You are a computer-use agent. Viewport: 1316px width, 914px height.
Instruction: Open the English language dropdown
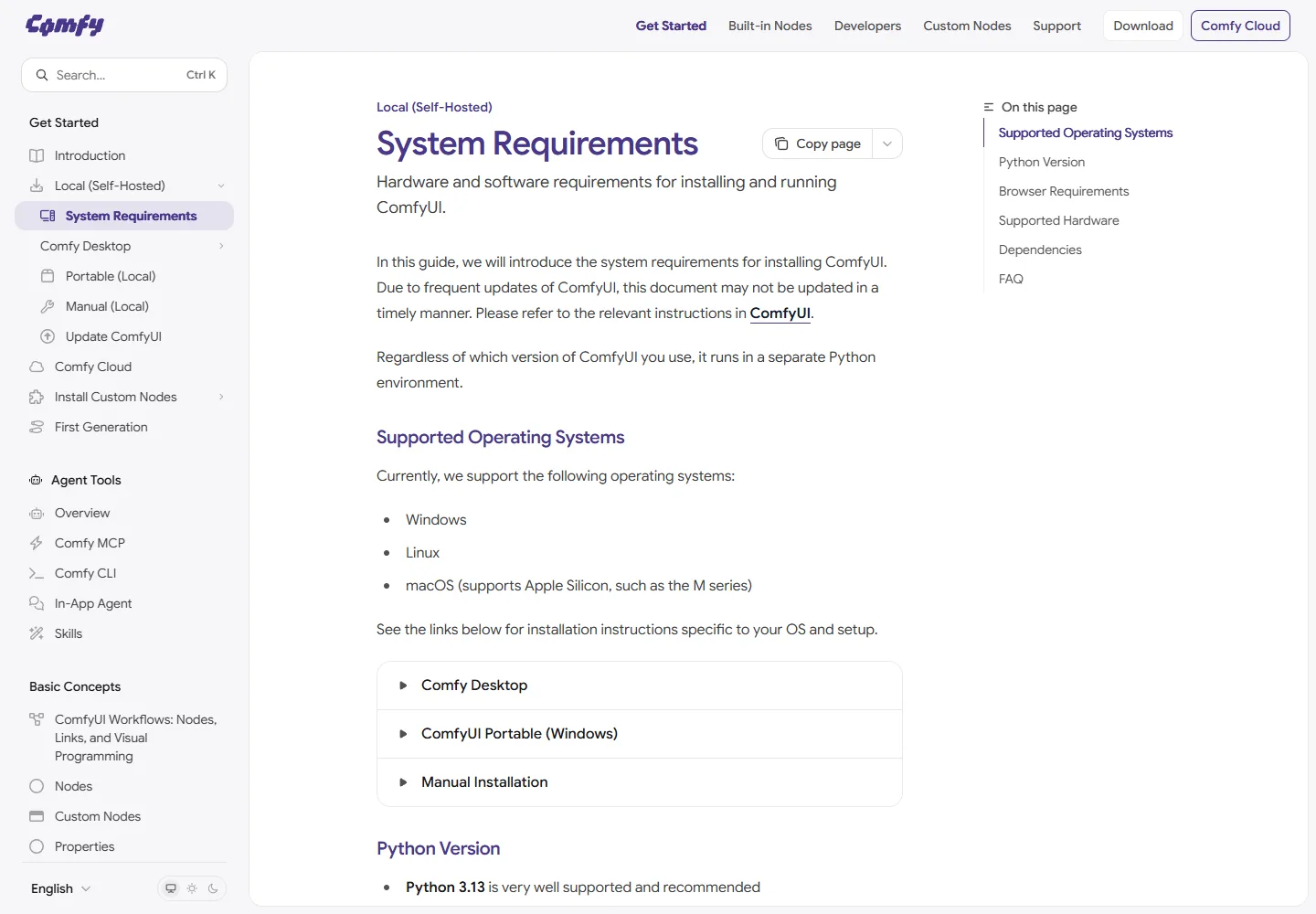pos(61,888)
